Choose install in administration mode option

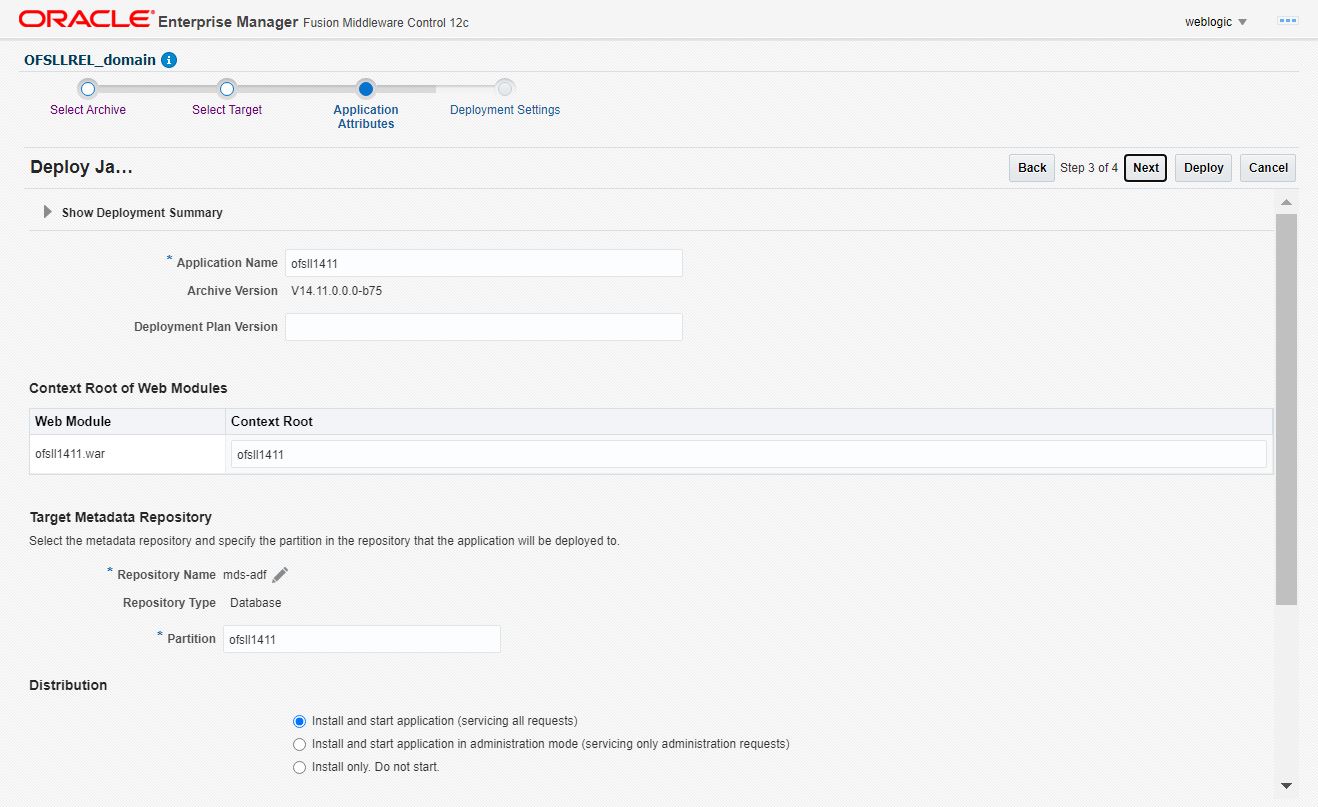(x=299, y=744)
